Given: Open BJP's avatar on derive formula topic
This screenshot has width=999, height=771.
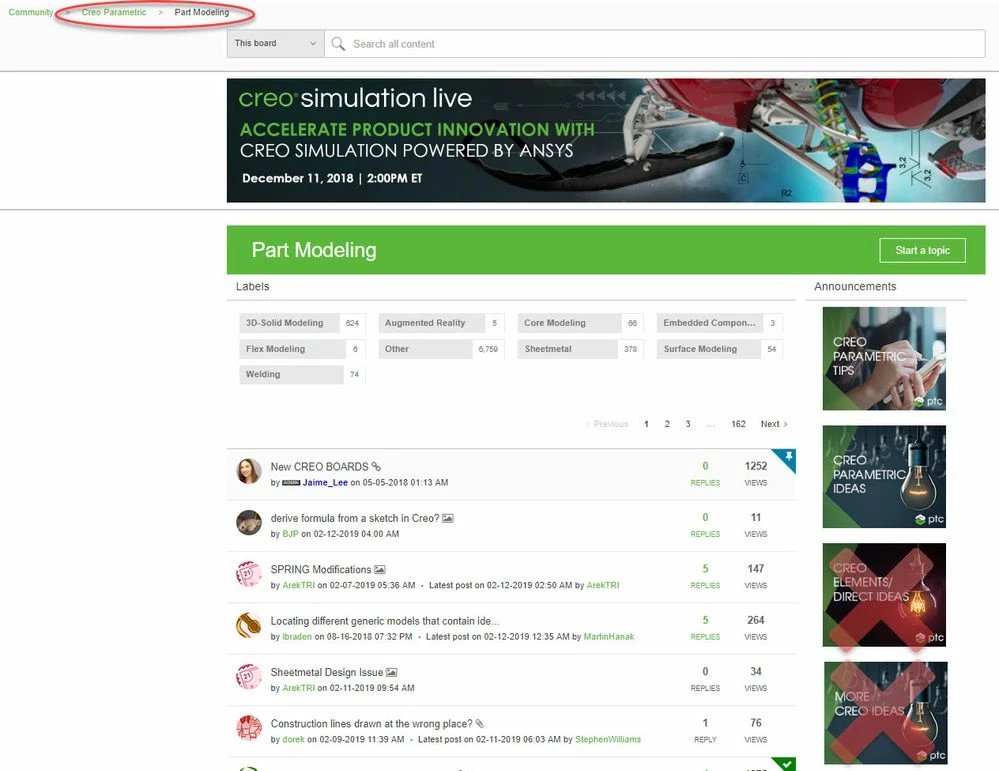Looking at the screenshot, I should 249,522.
